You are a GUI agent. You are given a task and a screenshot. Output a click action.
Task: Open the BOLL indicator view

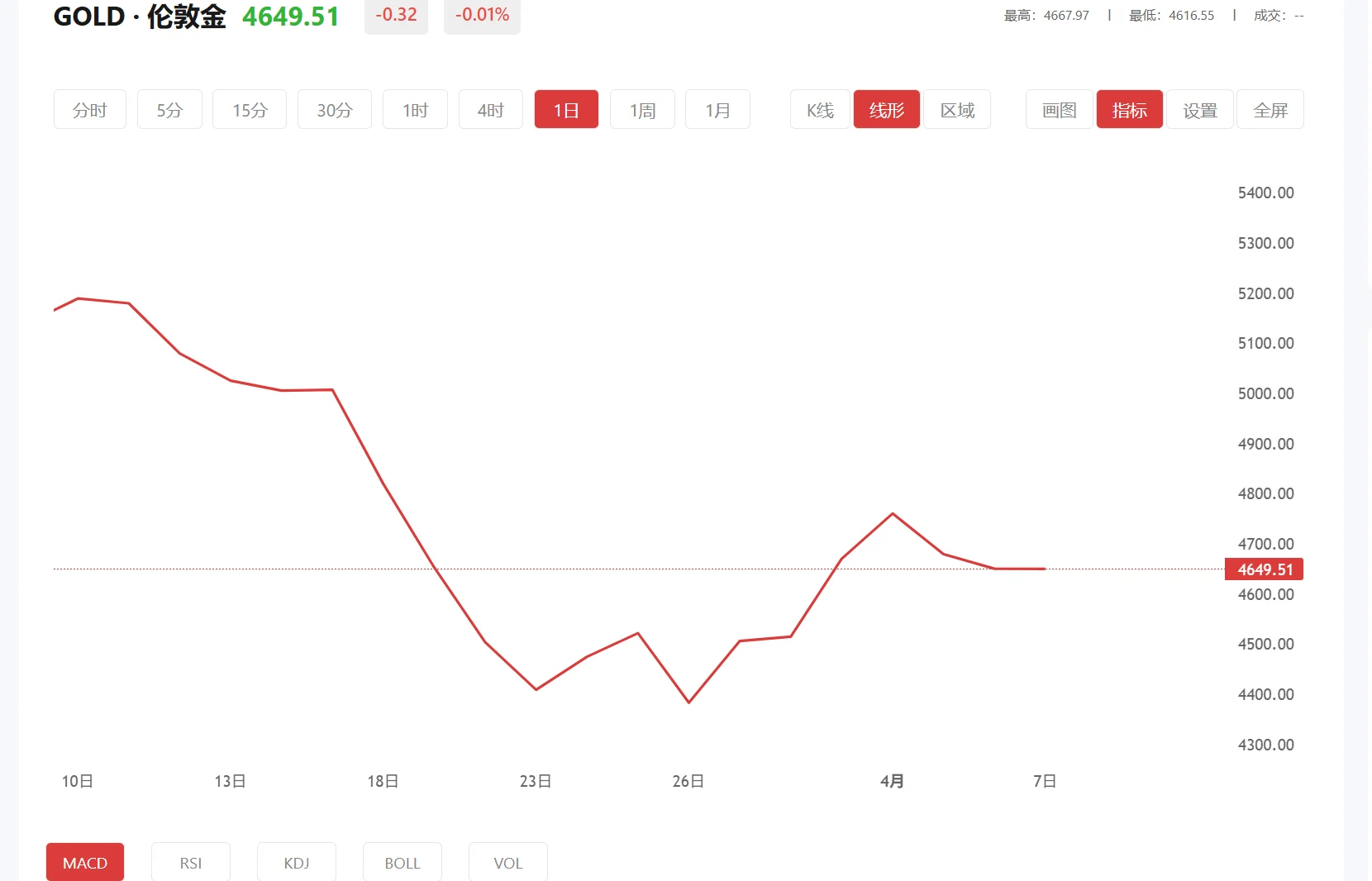[x=402, y=862]
